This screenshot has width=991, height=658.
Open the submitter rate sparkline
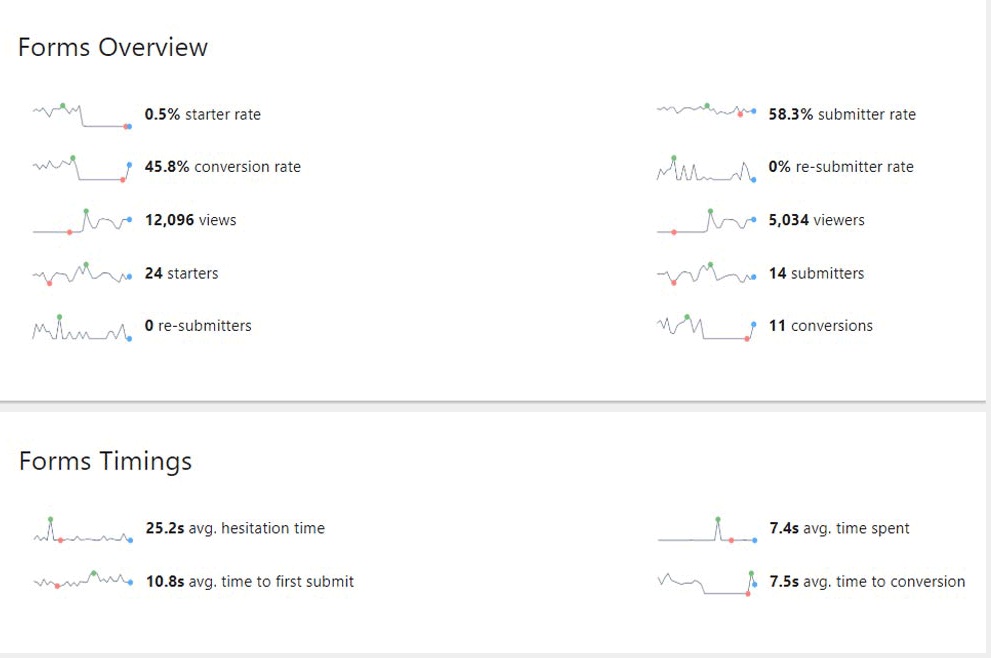click(x=706, y=111)
